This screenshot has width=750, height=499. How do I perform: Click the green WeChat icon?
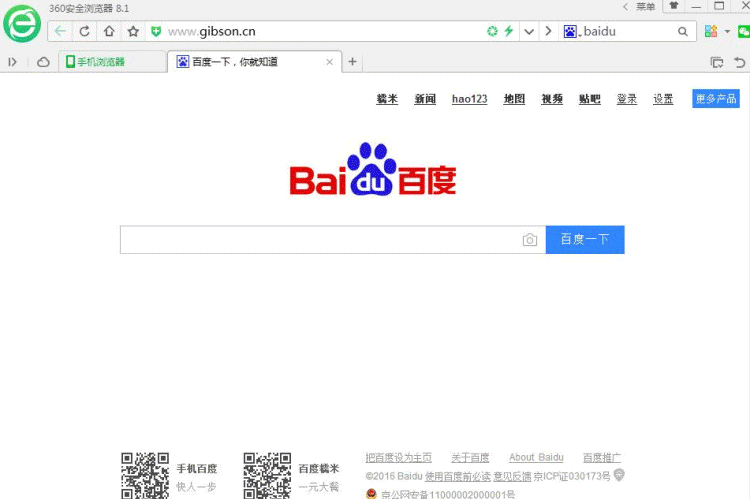pos(744,32)
